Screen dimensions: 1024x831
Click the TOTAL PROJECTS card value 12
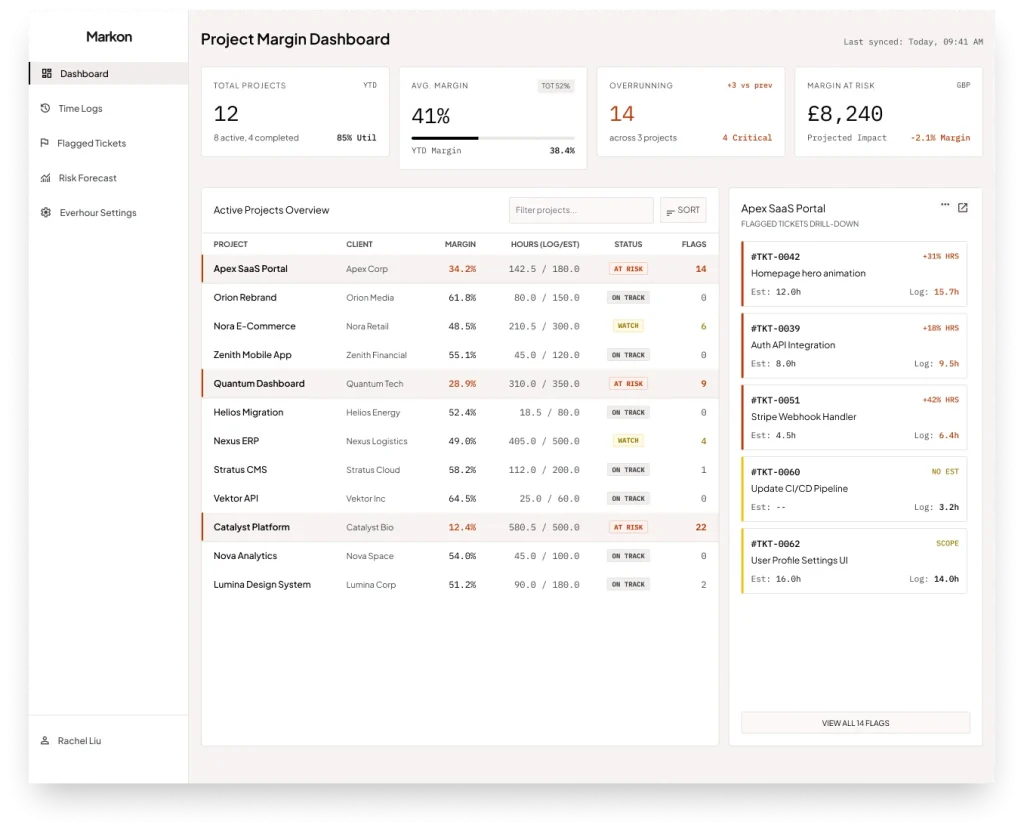(226, 114)
